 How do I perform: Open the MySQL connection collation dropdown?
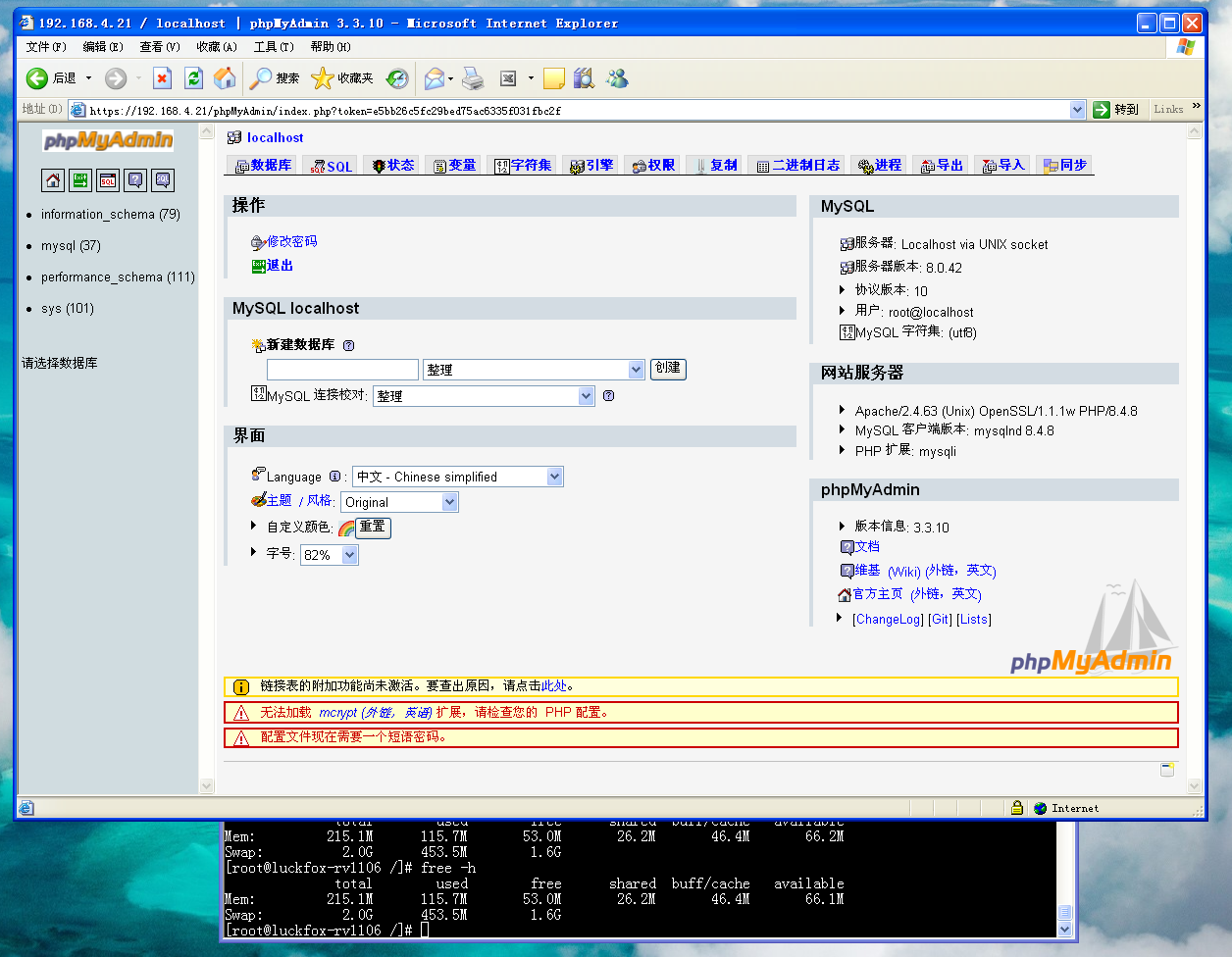point(484,396)
